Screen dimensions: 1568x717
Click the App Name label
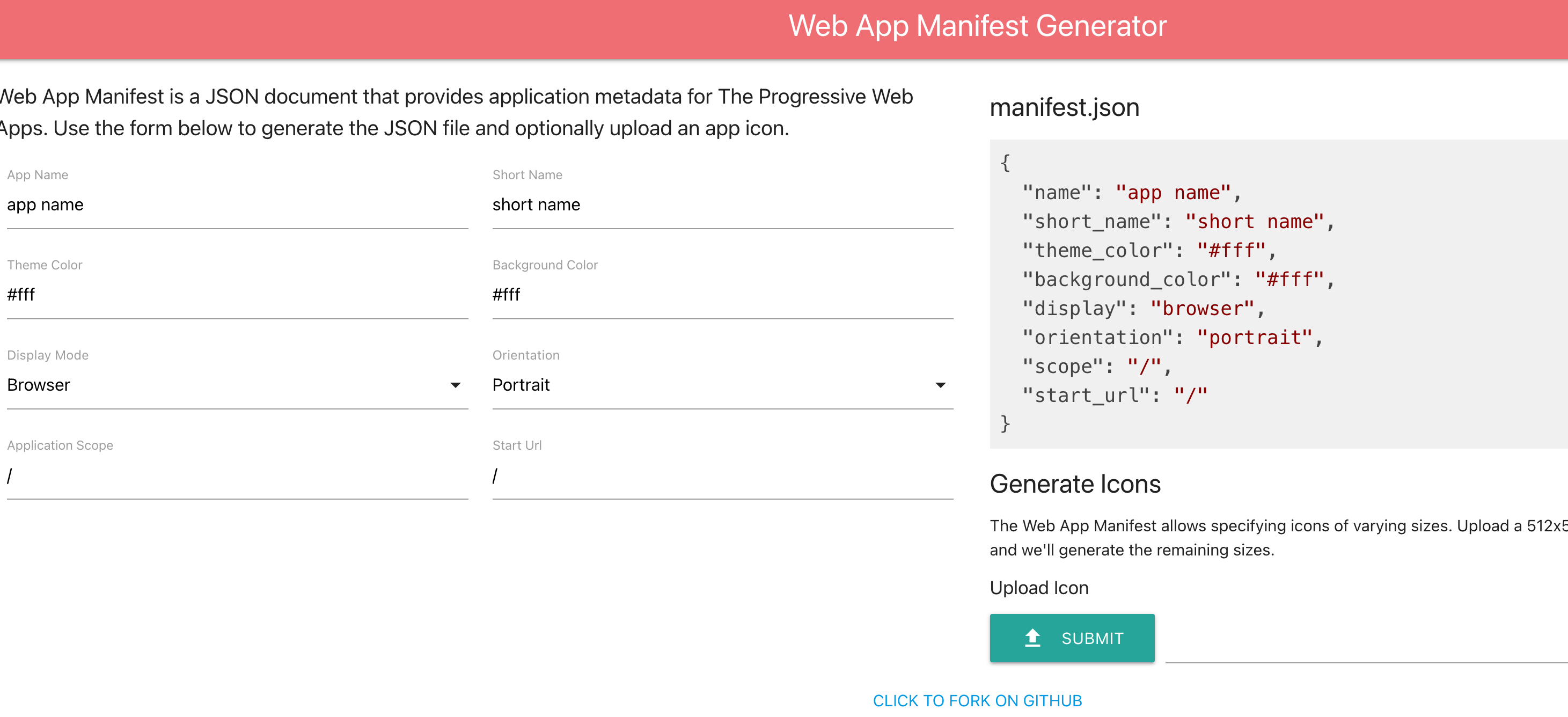coord(38,175)
